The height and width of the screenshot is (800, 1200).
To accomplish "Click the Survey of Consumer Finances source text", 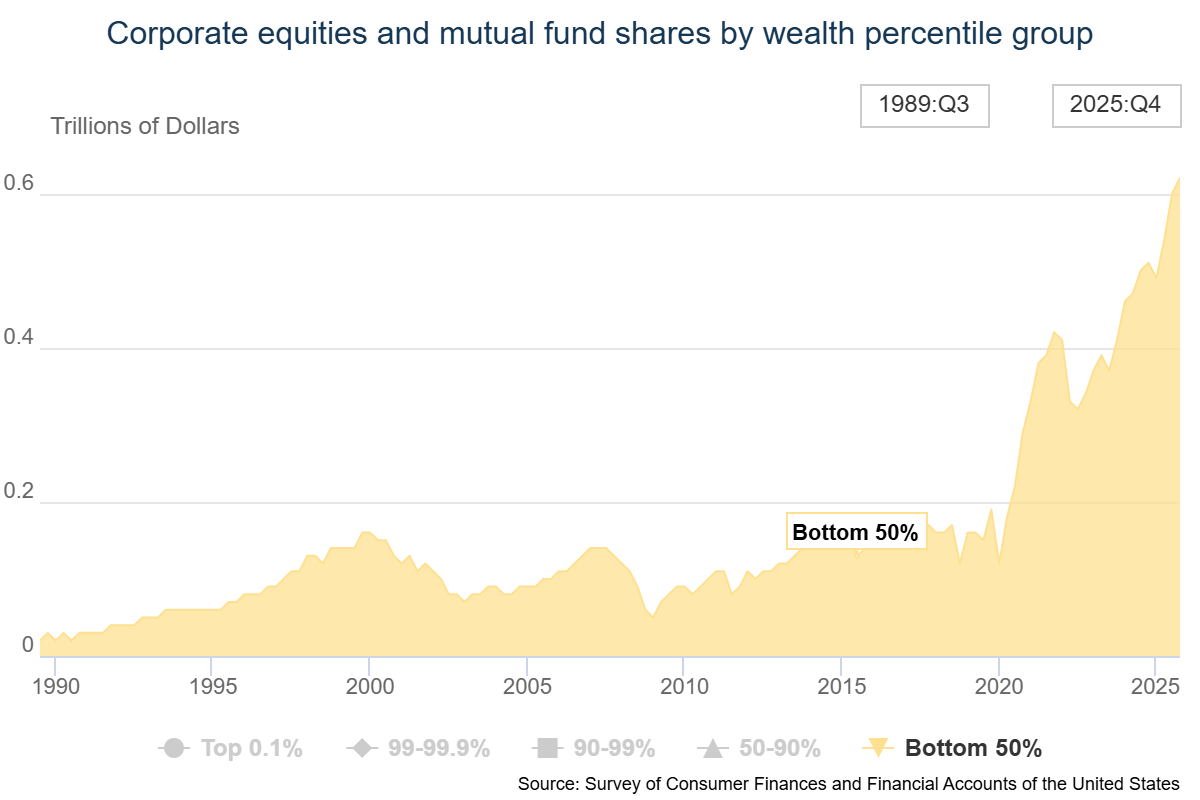I will coord(848,783).
